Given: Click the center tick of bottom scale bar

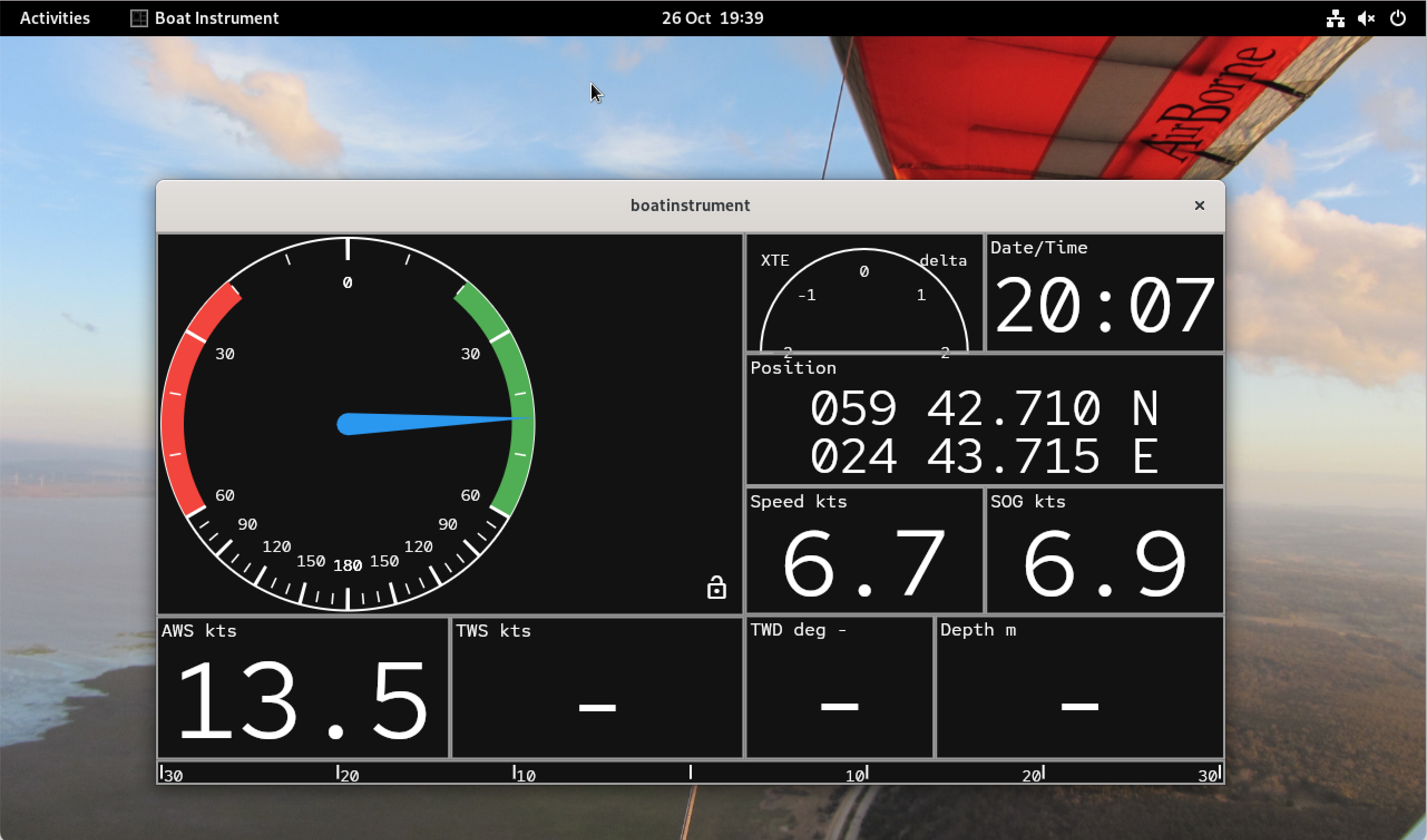Looking at the screenshot, I should (x=690, y=771).
